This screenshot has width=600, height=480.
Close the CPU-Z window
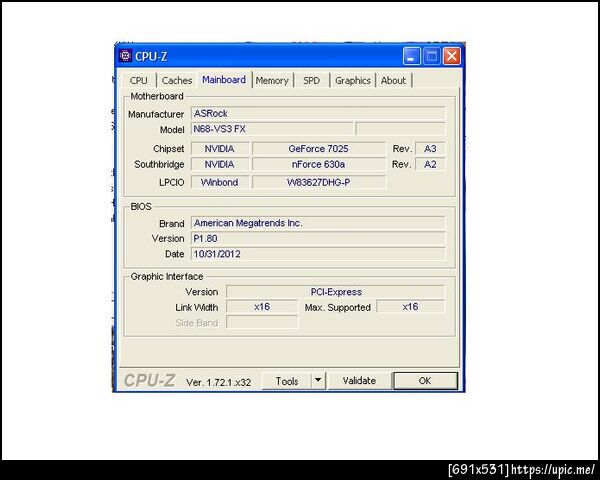click(x=452, y=56)
